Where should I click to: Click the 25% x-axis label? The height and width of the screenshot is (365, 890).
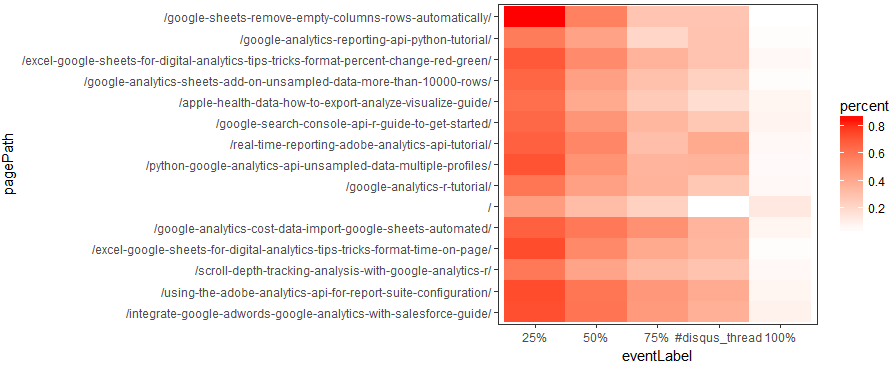click(x=534, y=338)
